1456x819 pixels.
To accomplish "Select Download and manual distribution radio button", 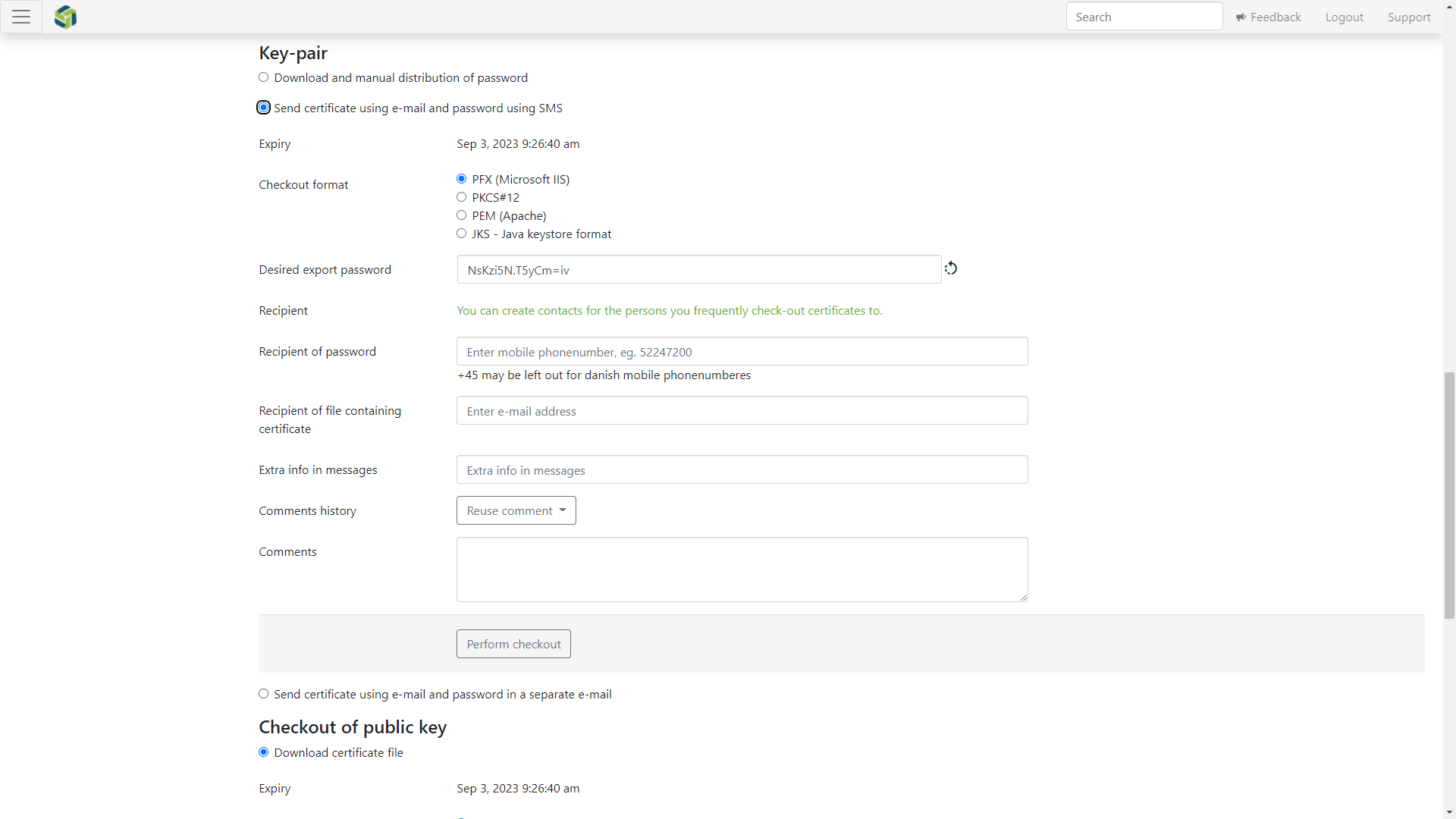I will point(264,77).
